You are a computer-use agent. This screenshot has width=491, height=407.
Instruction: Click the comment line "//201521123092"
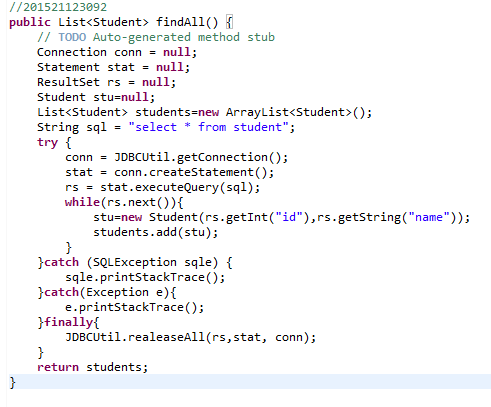(x=58, y=7)
